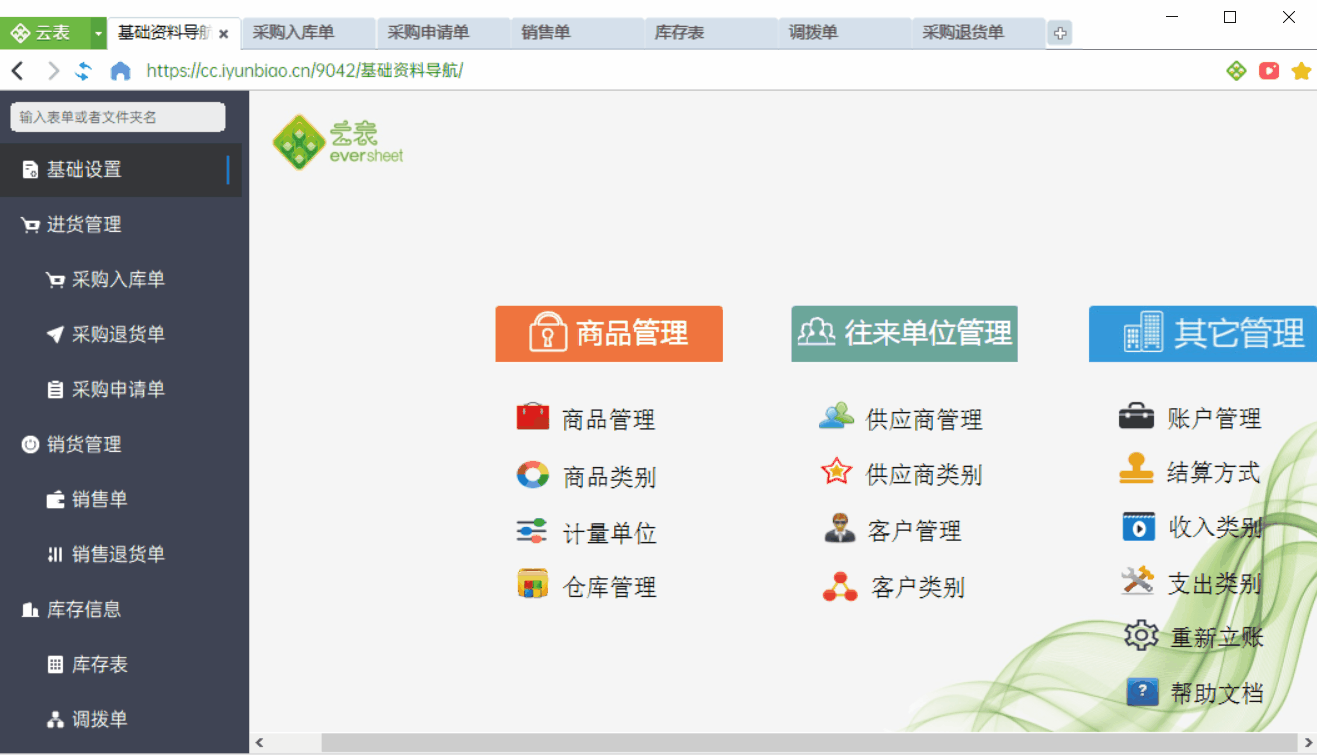Image resolution: width=1317 pixels, height=755 pixels.
Task: Click the 商品类别 colorful ring icon
Action: [533, 474]
